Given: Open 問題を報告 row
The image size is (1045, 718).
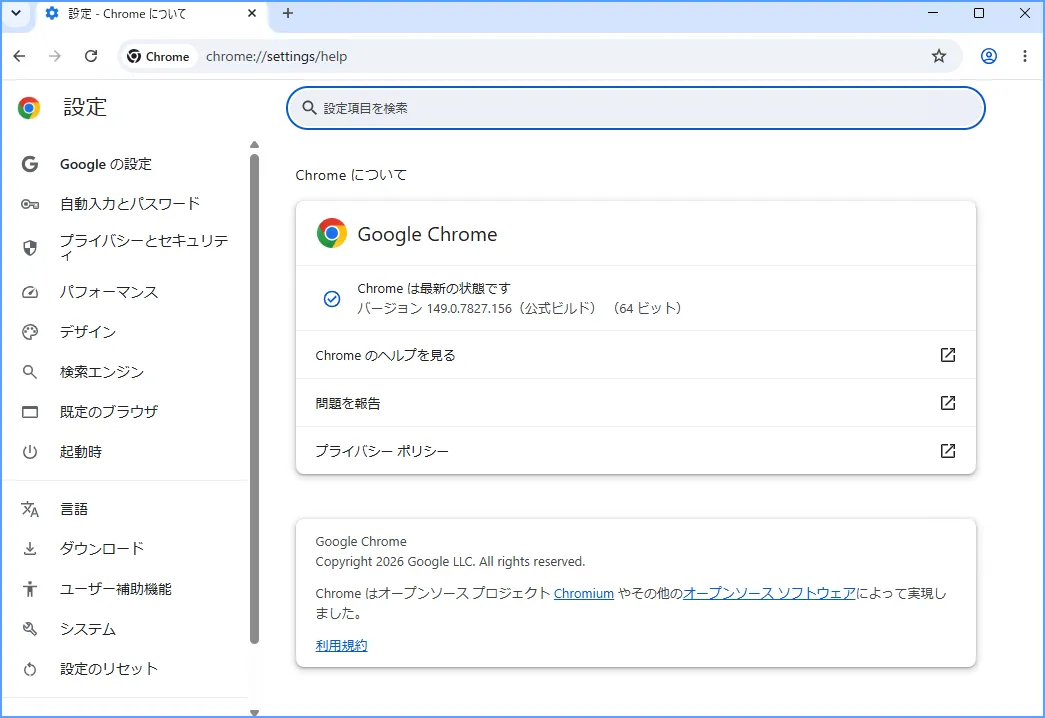Looking at the screenshot, I should [x=636, y=403].
